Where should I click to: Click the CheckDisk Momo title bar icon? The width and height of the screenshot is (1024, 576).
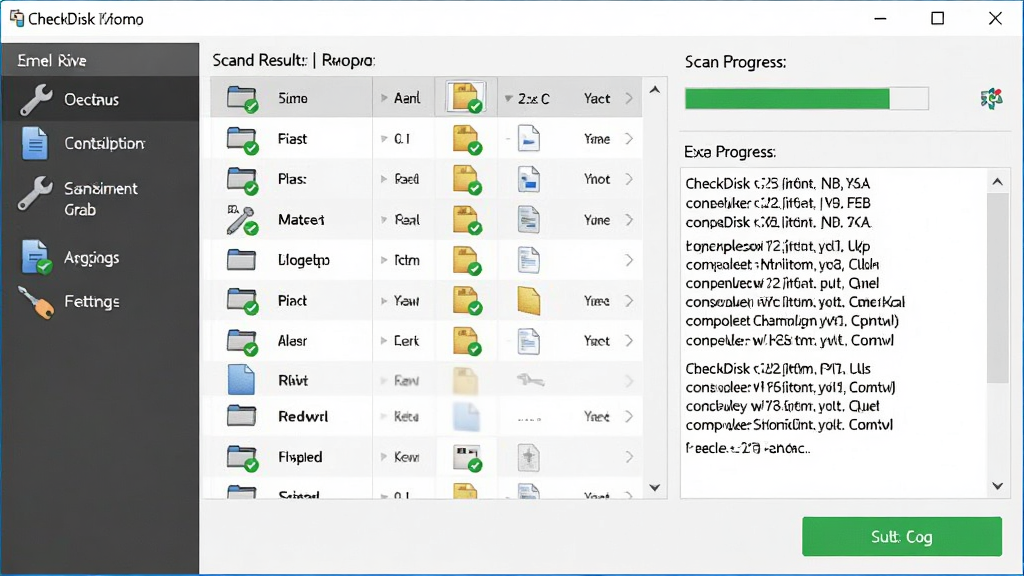tap(16, 18)
